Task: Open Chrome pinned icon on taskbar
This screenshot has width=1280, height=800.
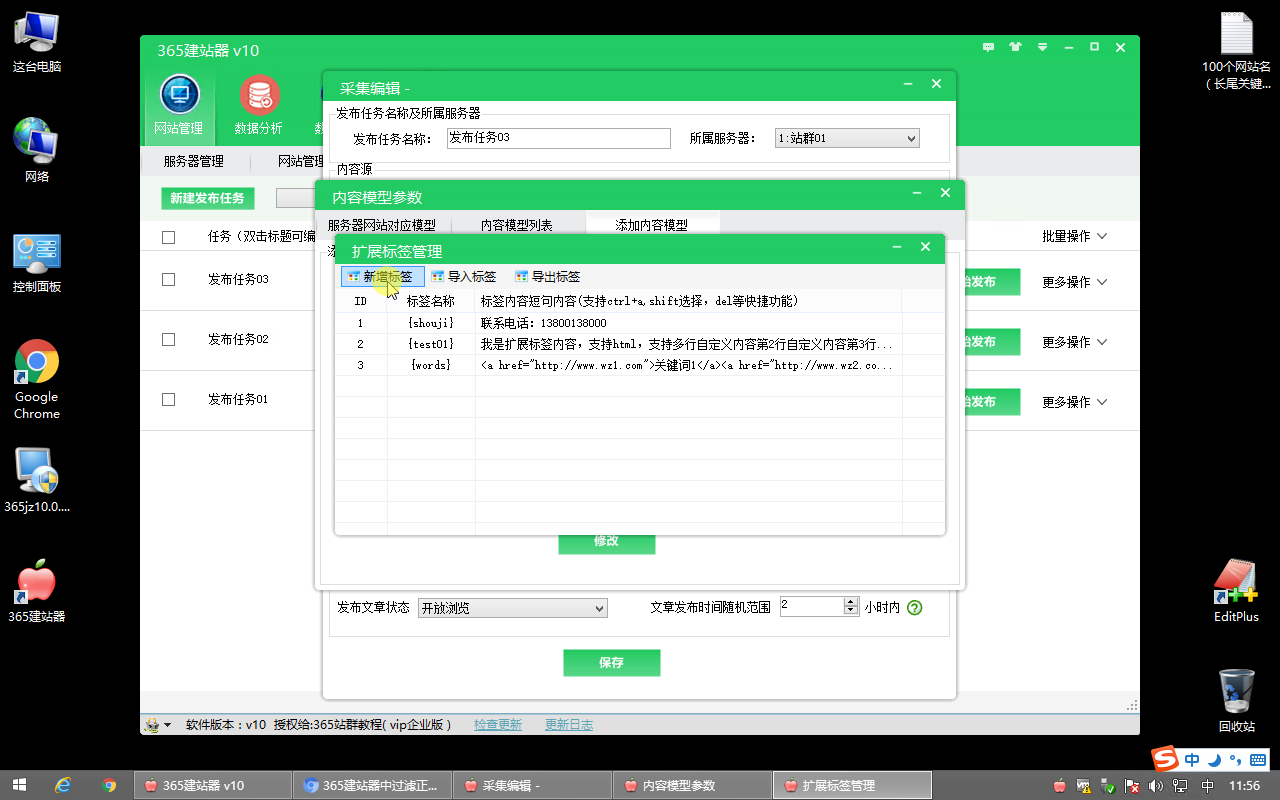Action: [109, 785]
